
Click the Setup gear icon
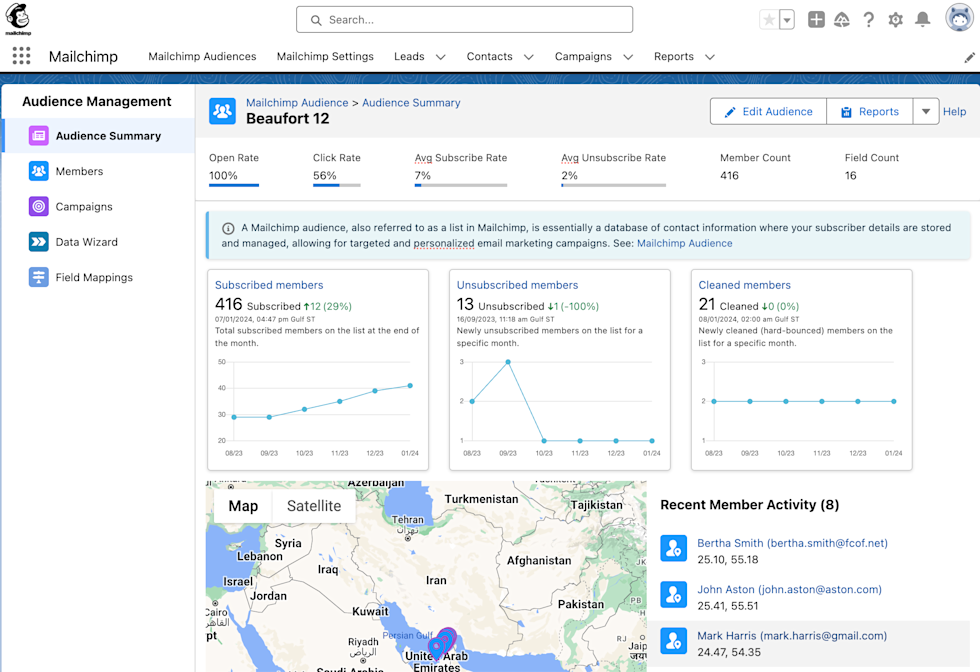[x=895, y=19]
